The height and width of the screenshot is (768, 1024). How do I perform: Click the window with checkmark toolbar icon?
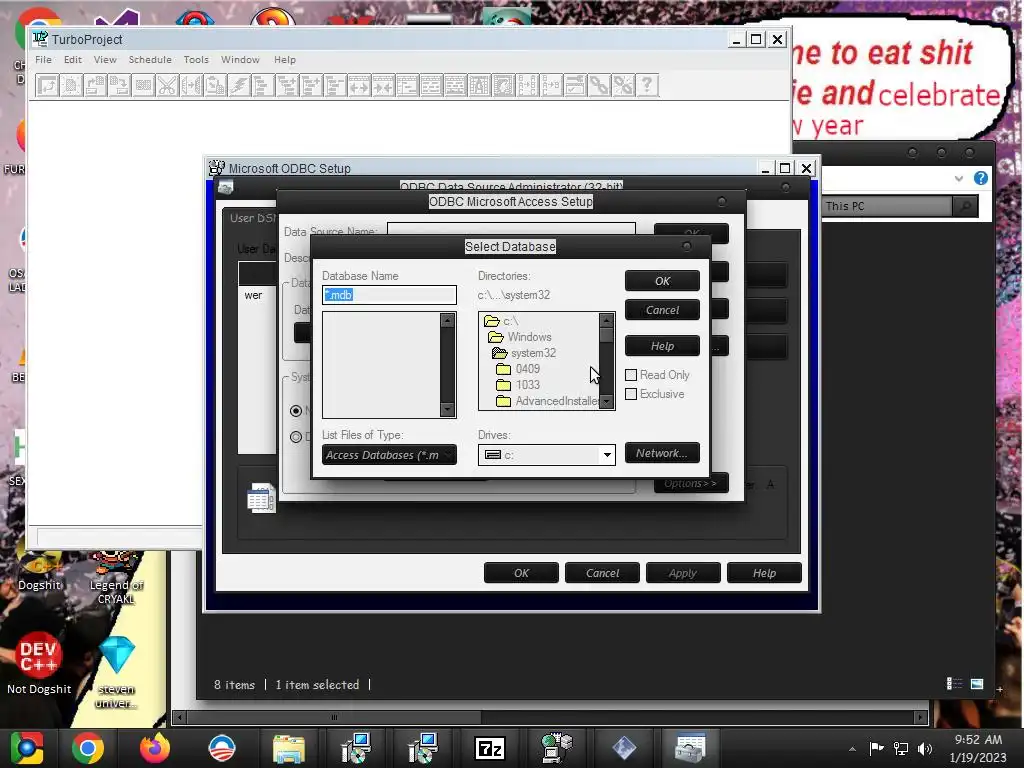click(x=575, y=86)
